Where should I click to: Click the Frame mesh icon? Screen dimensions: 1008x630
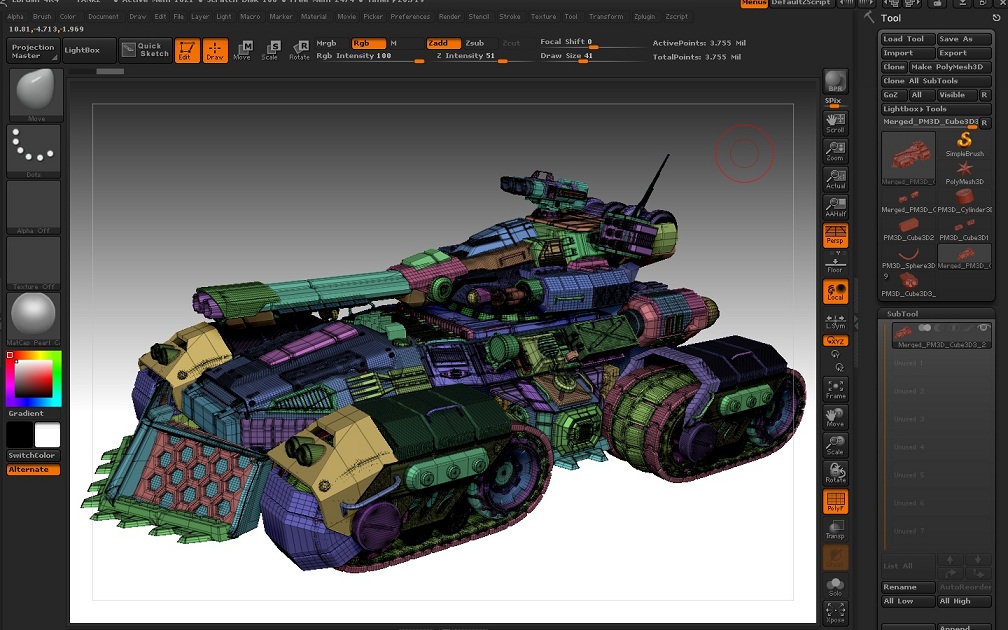[x=835, y=390]
